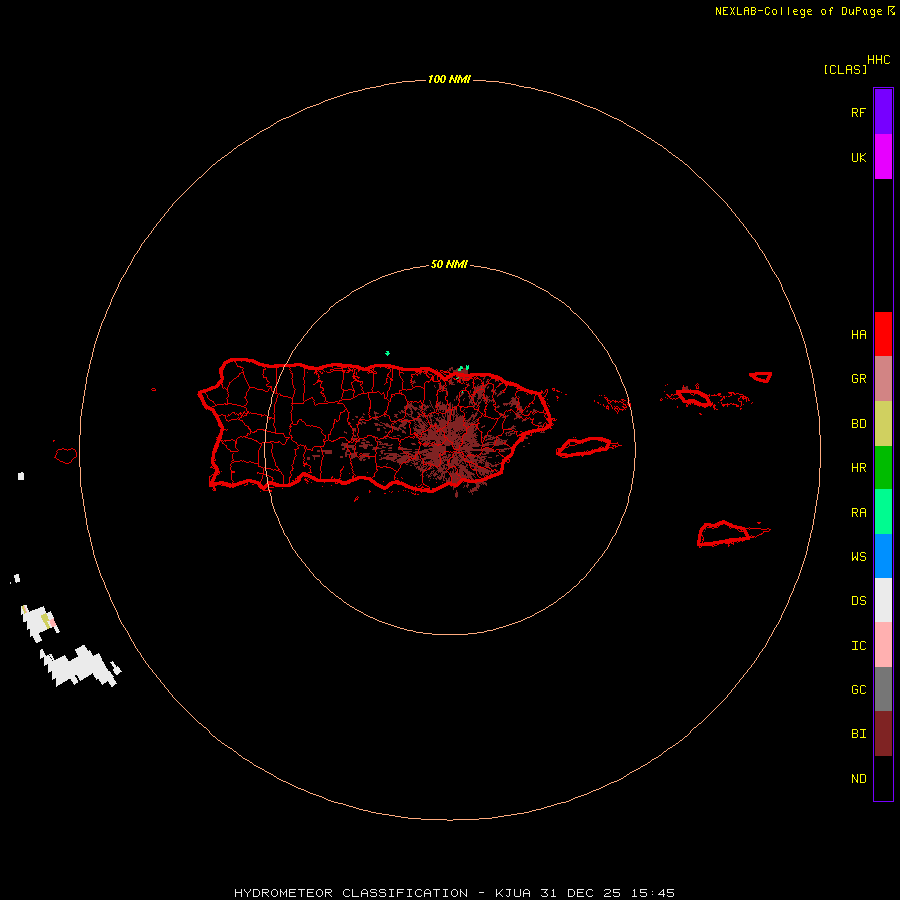Click the small rain echo north of coast
Viewport: 900px width, 900px height.
coord(387,353)
